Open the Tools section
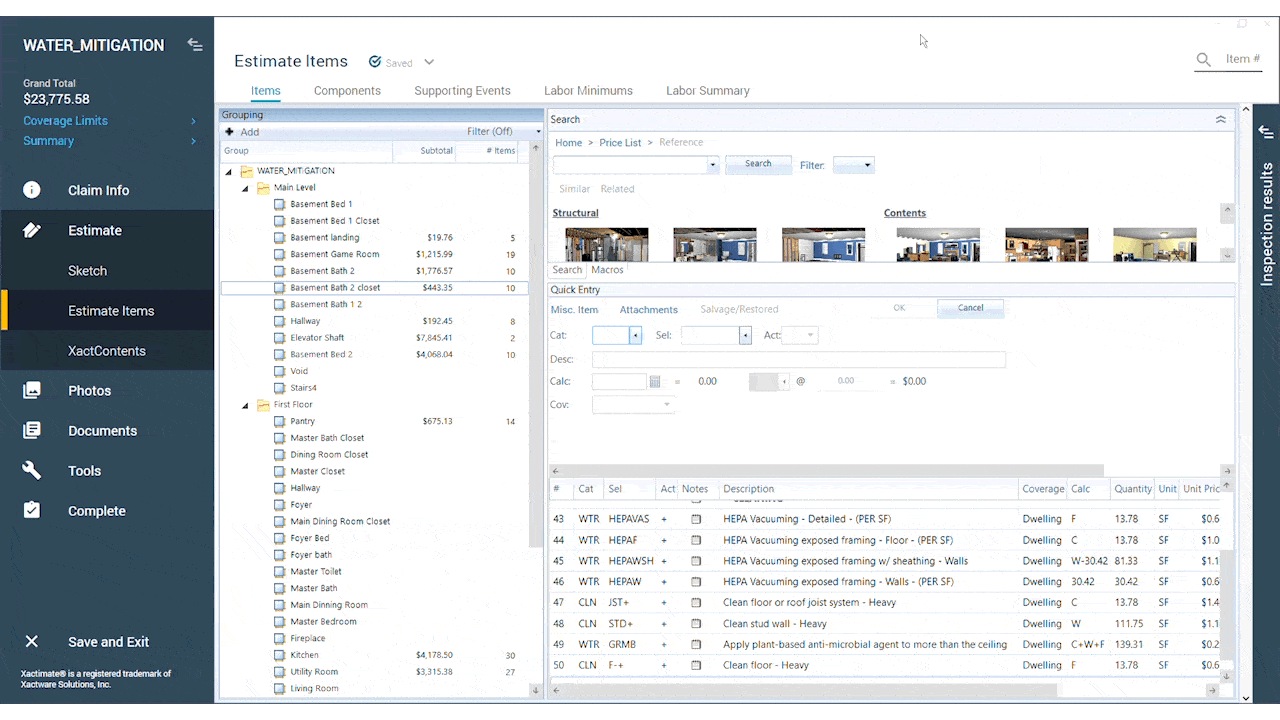Screen dimensions: 1280x720 84,471
